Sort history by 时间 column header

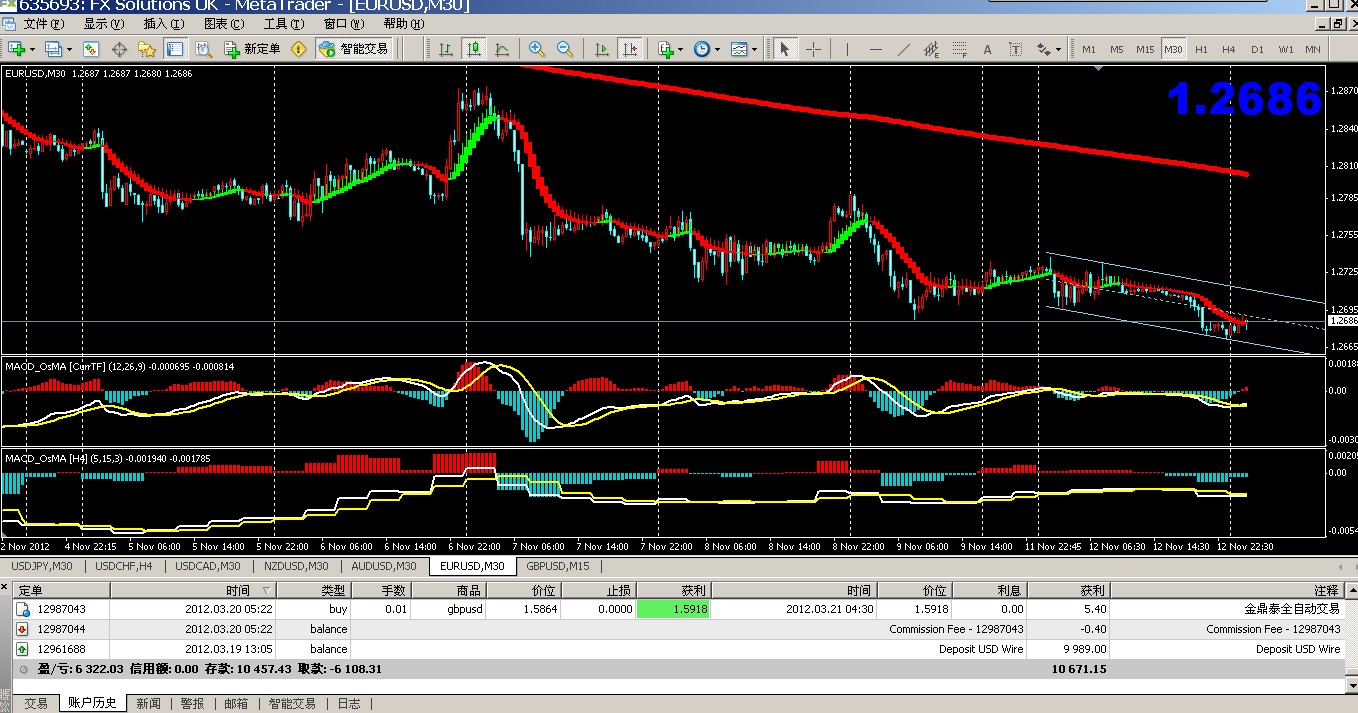(237, 591)
